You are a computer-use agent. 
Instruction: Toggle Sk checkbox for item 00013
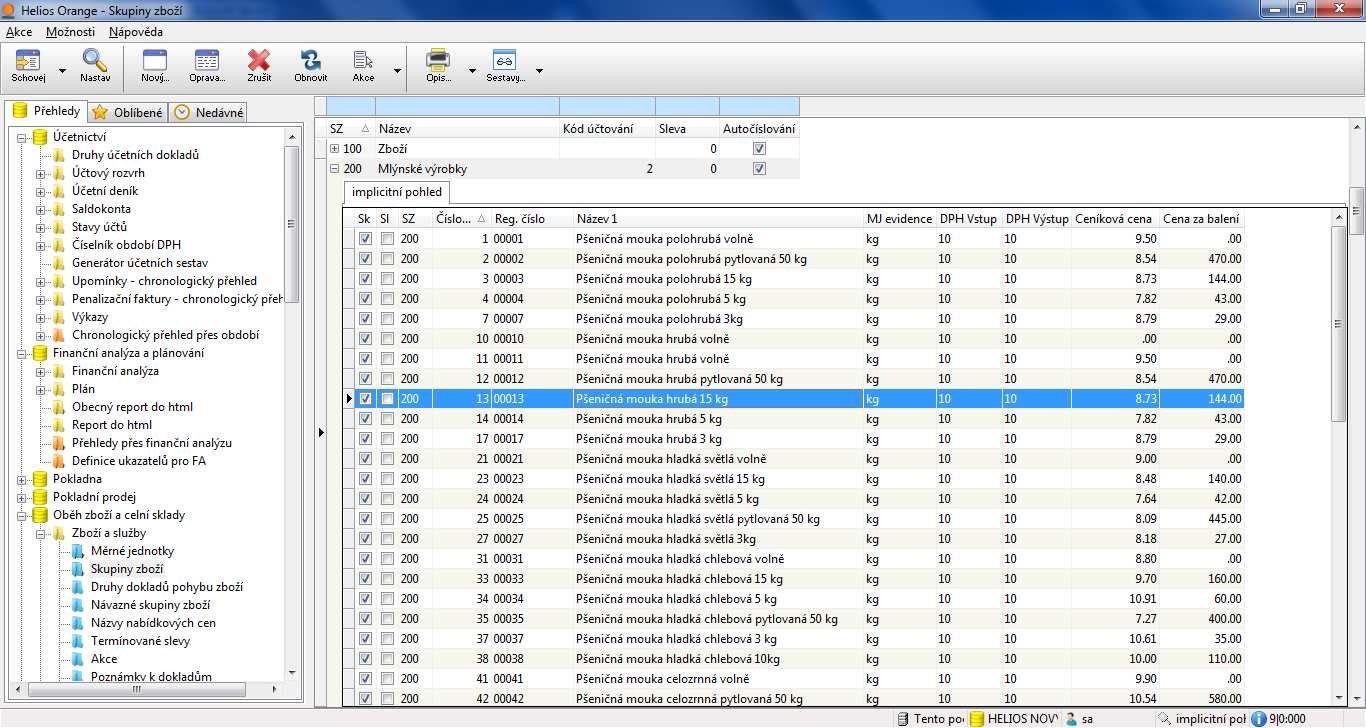coord(365,399)
